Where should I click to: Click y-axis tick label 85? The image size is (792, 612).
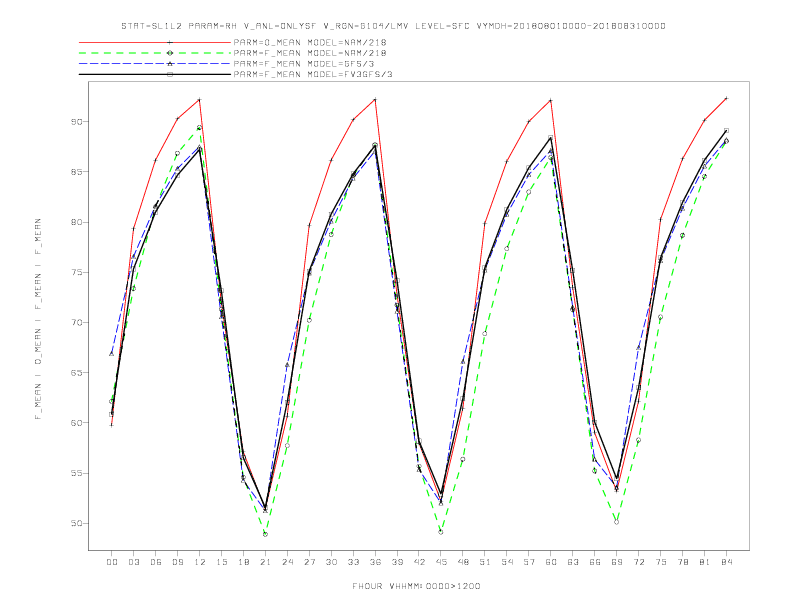click(76, 172)
